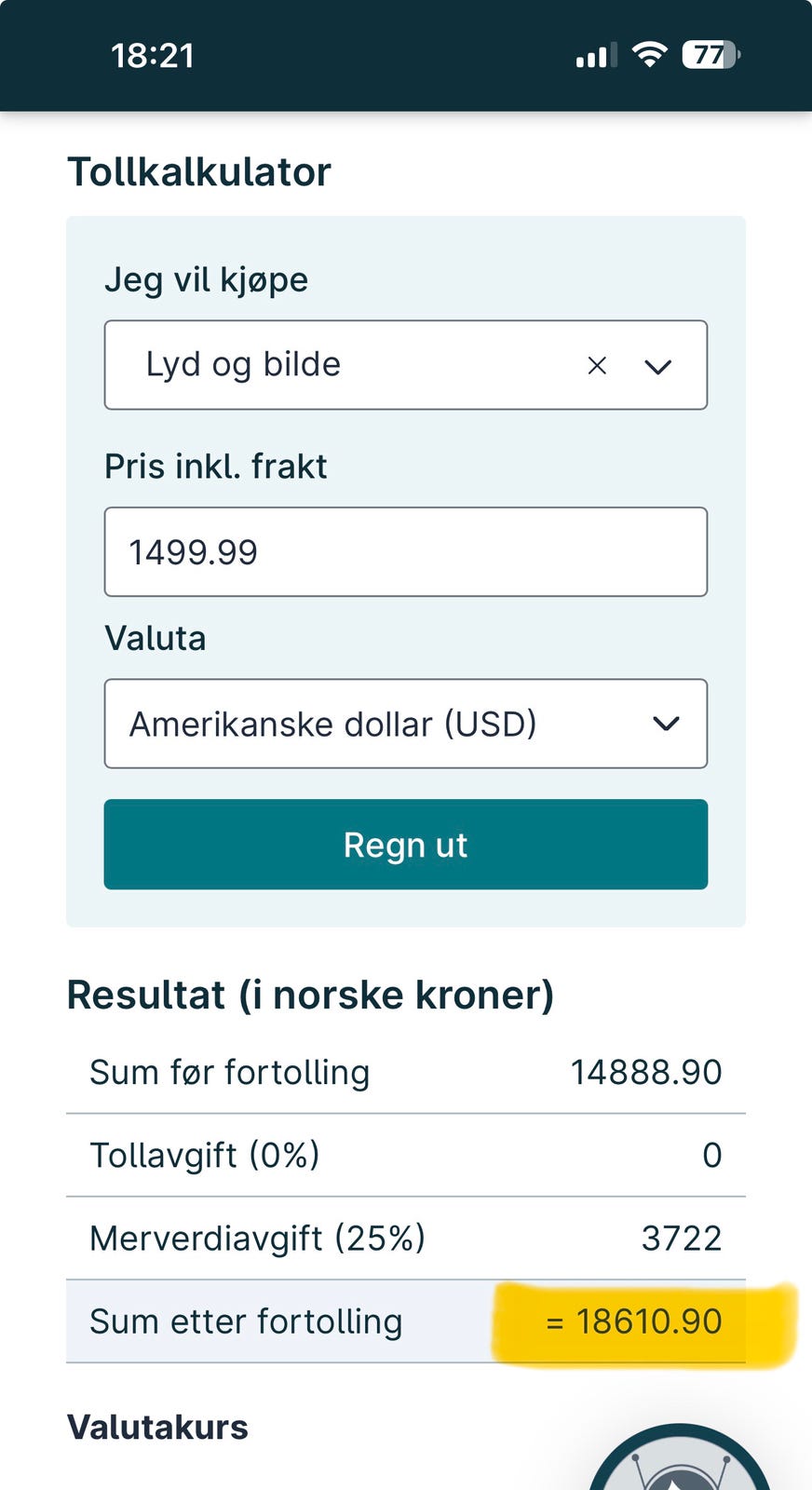Open the Amerikanske dollar (USD) currency dropdown

pyautogui.click(x=406, y=724)
